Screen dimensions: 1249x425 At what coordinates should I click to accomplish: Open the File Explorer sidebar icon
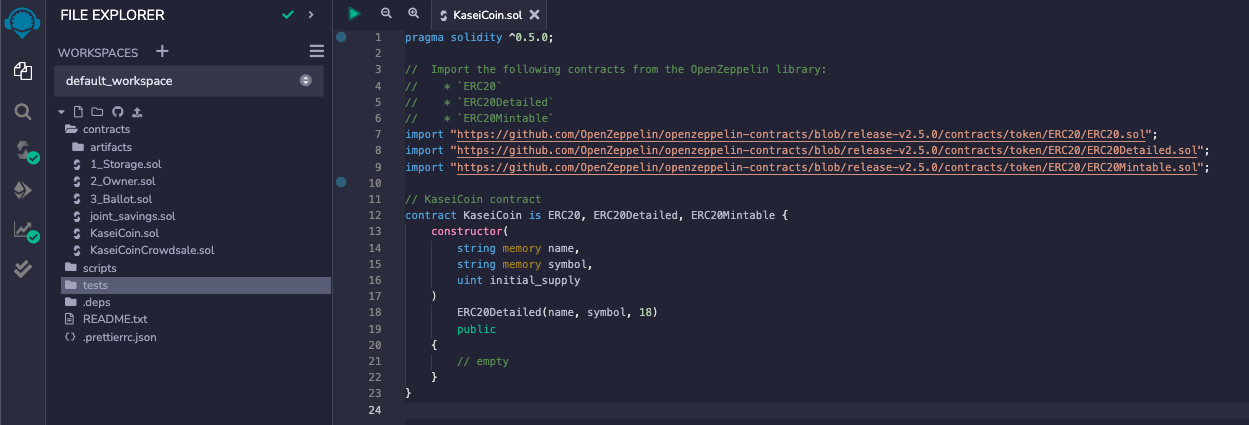point(22,70)
